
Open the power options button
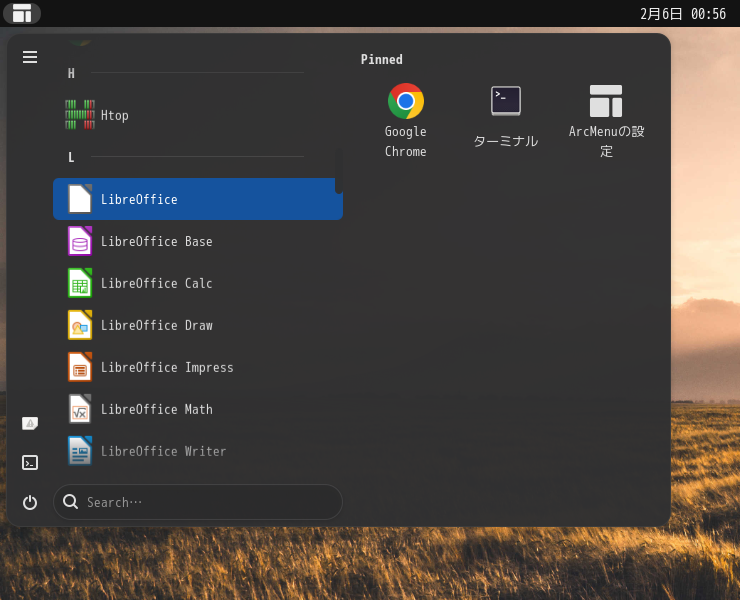[x=30, y=502]
